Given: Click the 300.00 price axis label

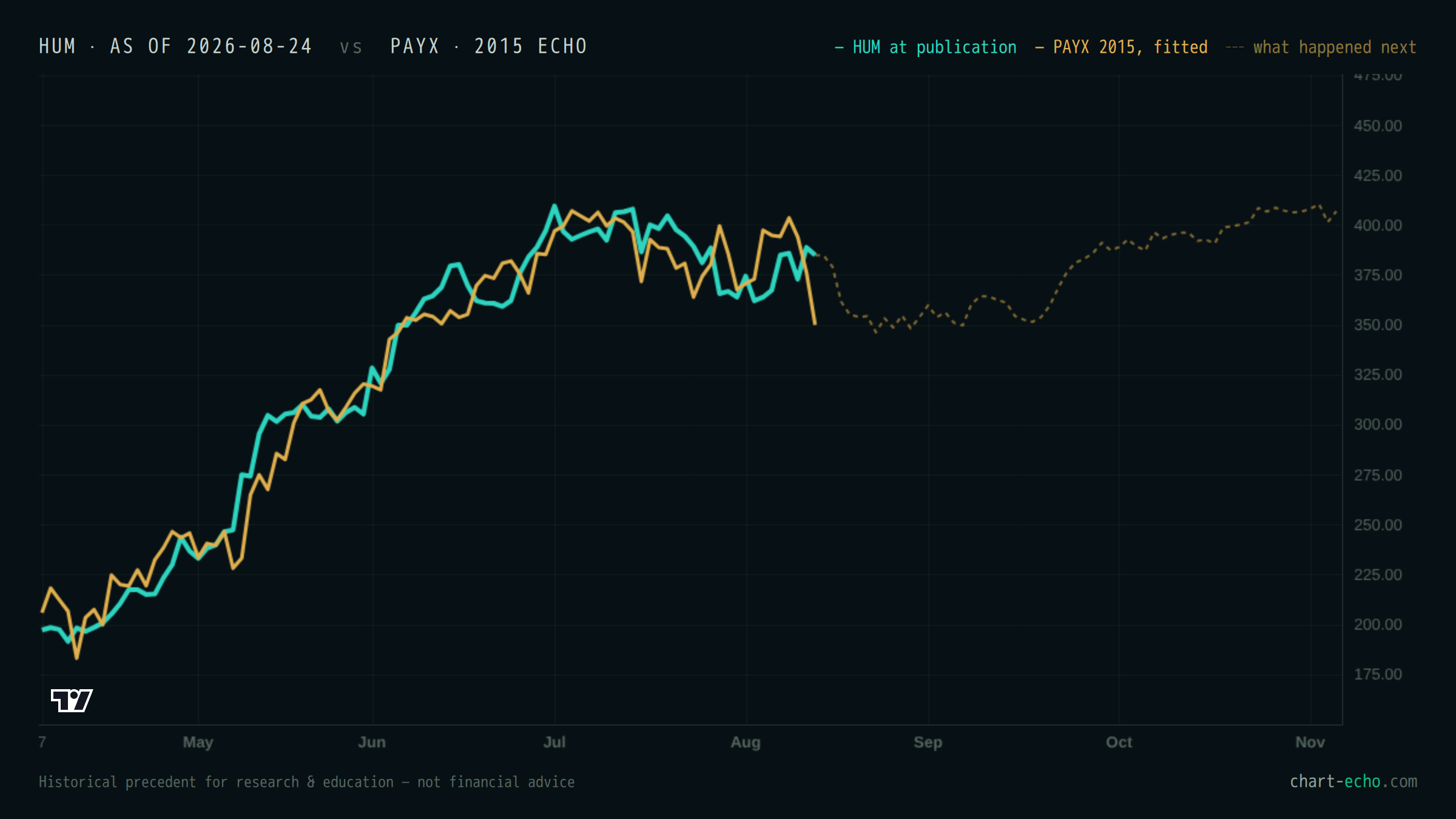Looking at the screenshot, I should [1378, 424].
